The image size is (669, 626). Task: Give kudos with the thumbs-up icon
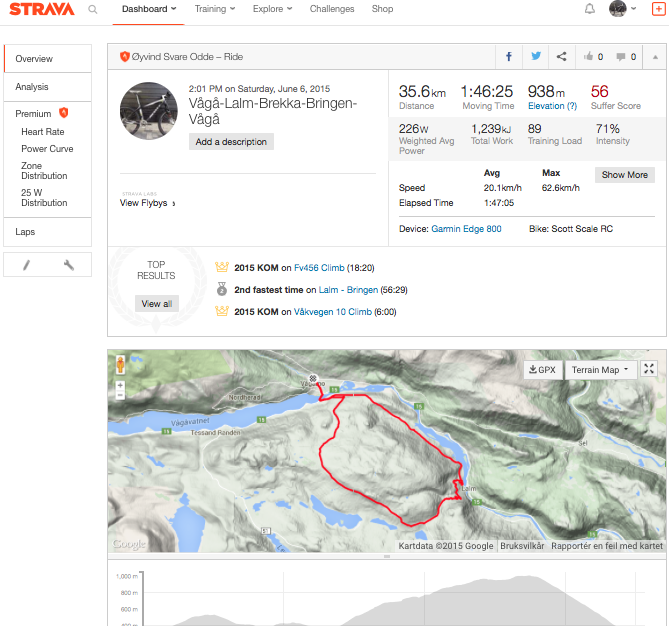(593, 57)
